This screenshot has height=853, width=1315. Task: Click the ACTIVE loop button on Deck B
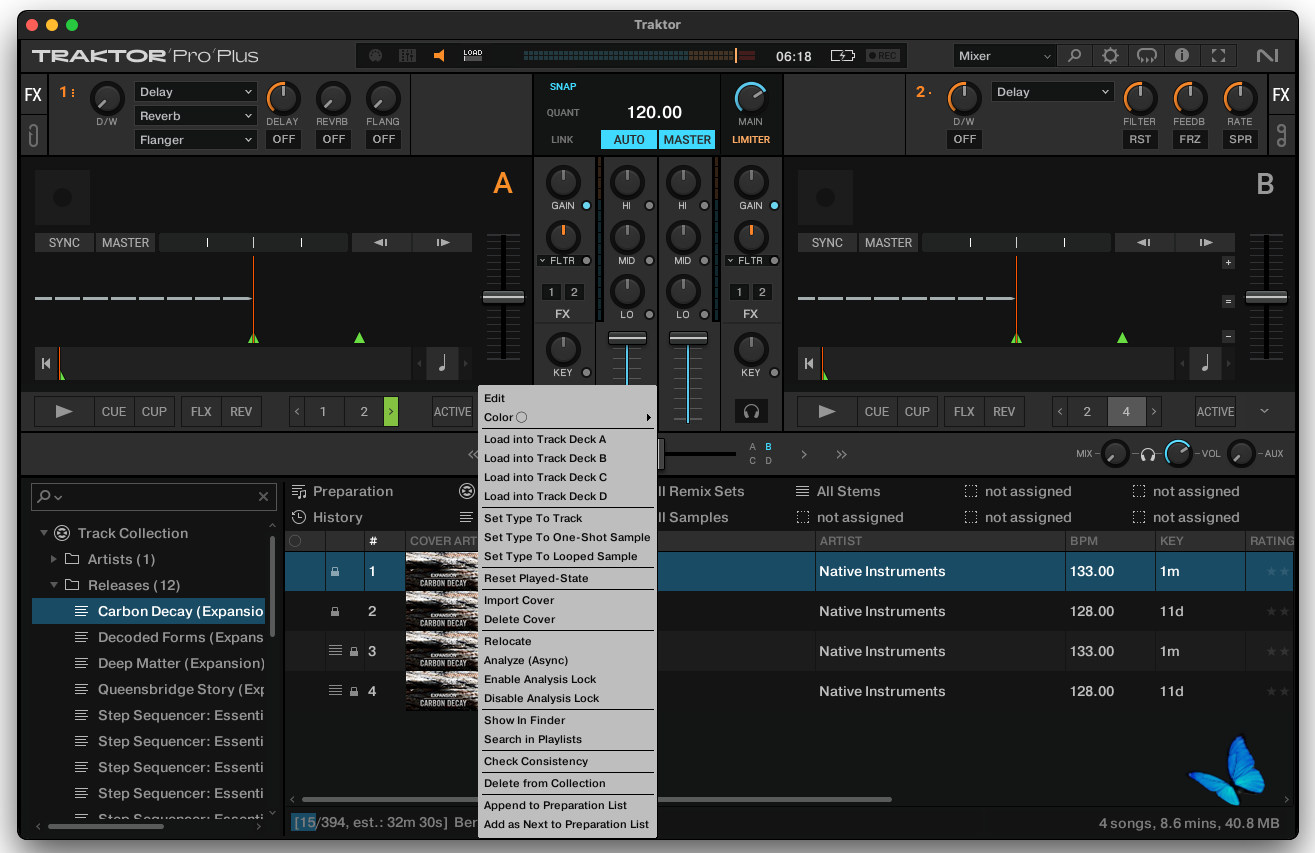[x=1215, y=411]
